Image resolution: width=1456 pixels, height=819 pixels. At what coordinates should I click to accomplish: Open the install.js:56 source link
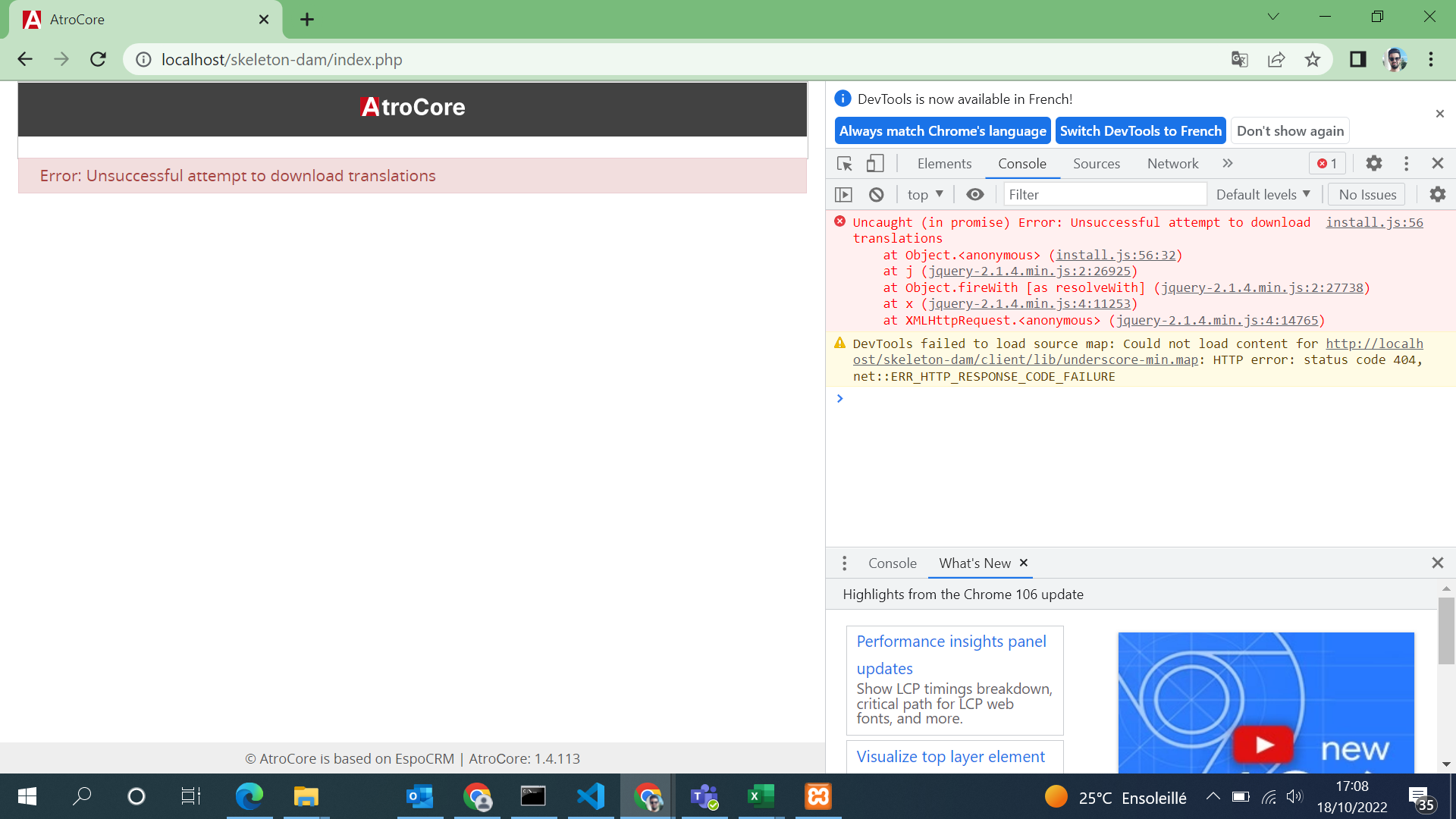1374,222
